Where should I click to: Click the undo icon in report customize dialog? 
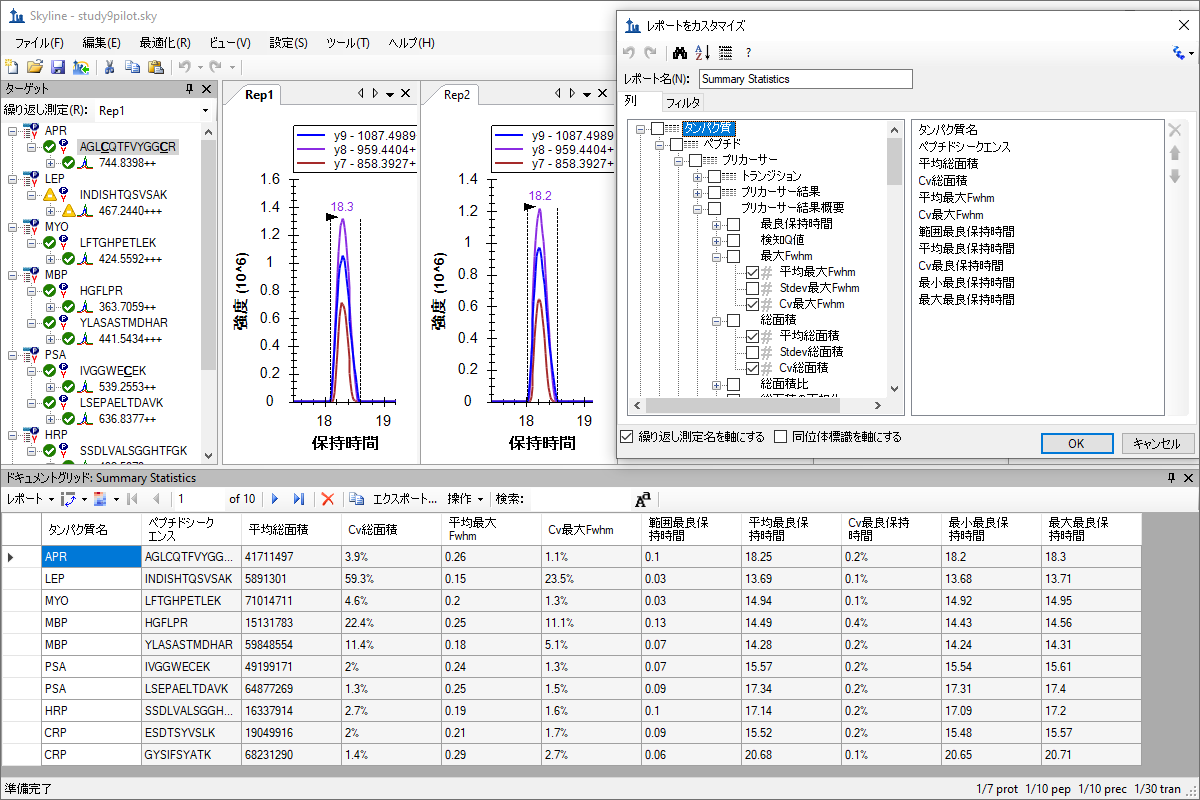coord(629,53)
